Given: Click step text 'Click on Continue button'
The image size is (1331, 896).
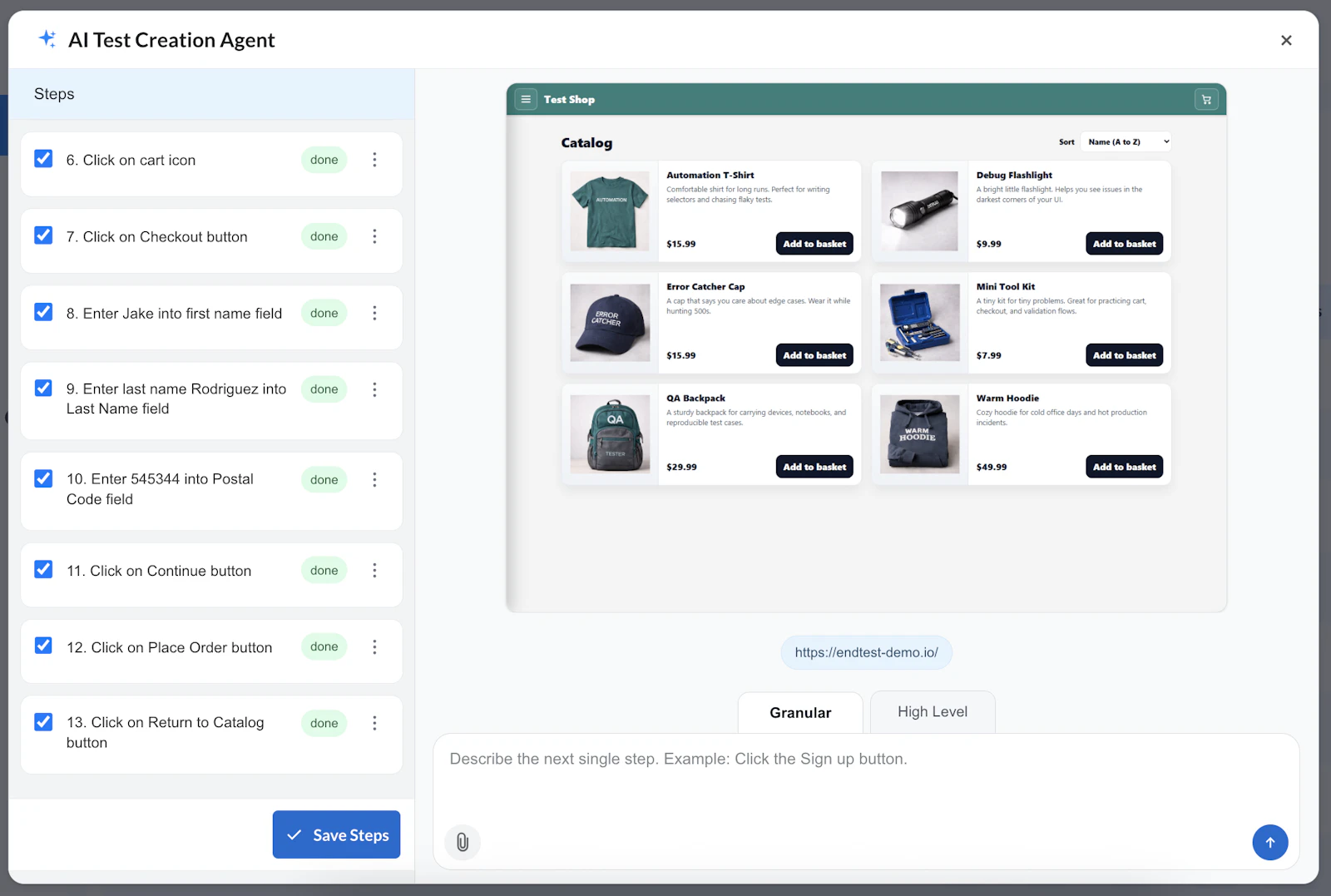Looking at the screenshot, I should (171, 571).
